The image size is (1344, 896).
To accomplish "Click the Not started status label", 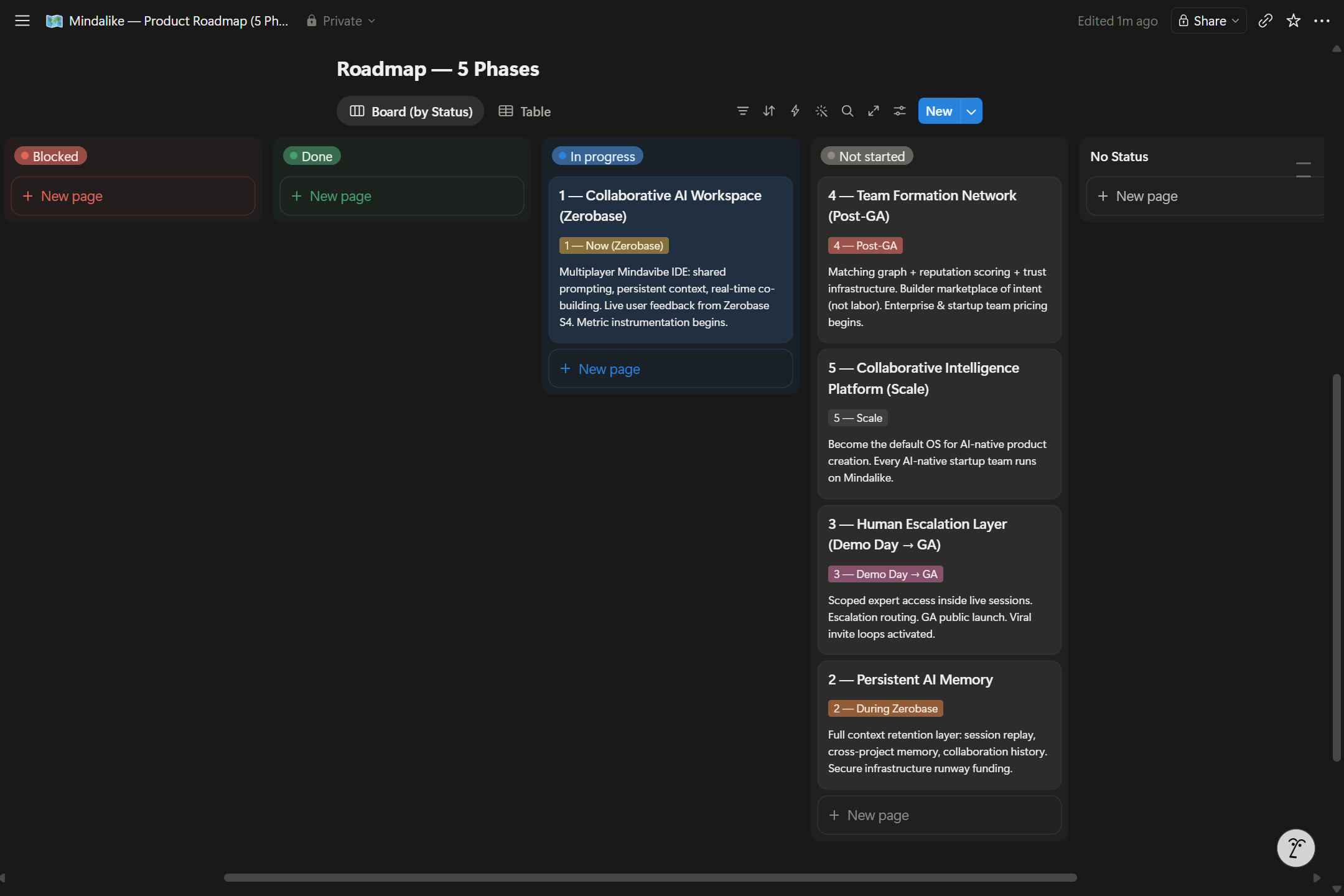I will click(867, 156).
